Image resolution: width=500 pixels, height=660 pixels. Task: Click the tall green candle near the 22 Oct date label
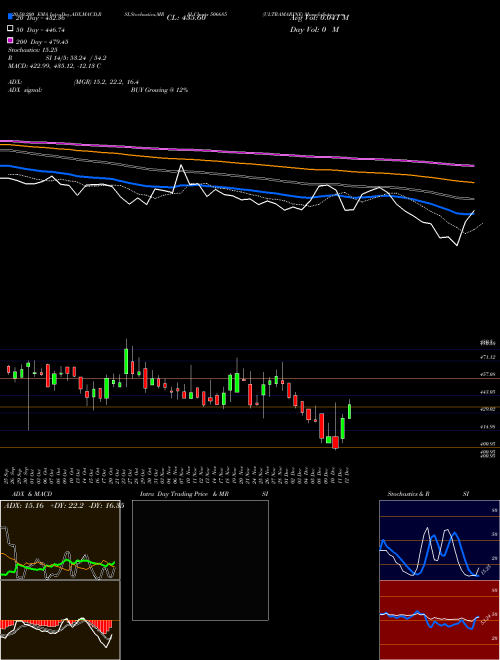point(126,361)
